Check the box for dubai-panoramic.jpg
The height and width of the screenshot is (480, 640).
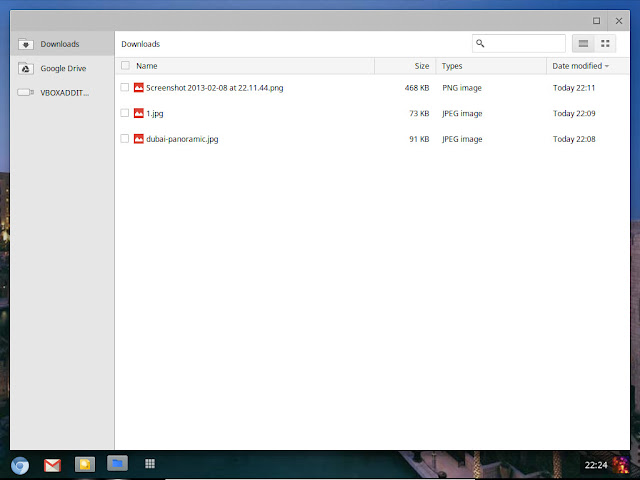tap(125, 139)
